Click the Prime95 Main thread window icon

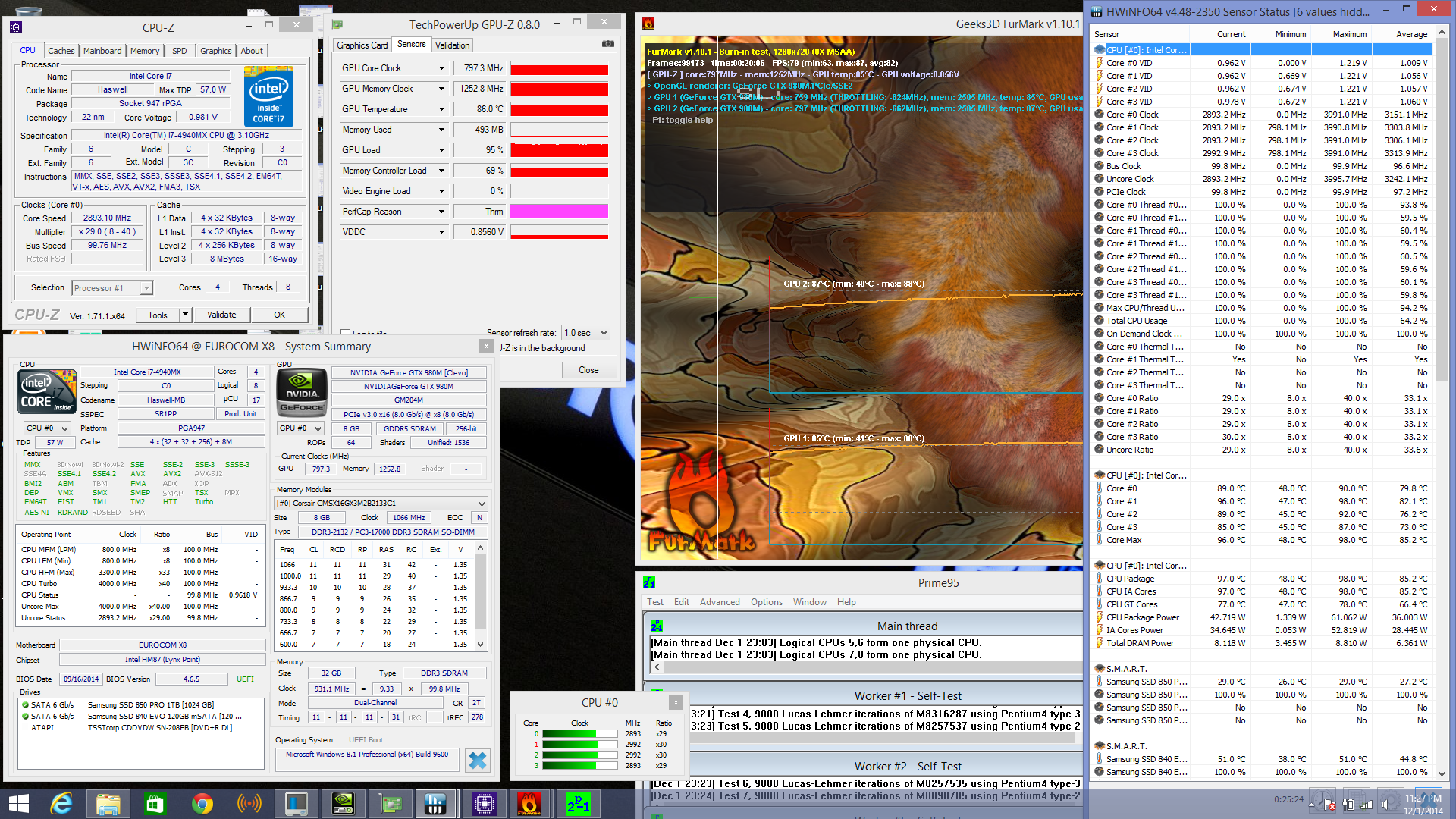click(657, 626)
